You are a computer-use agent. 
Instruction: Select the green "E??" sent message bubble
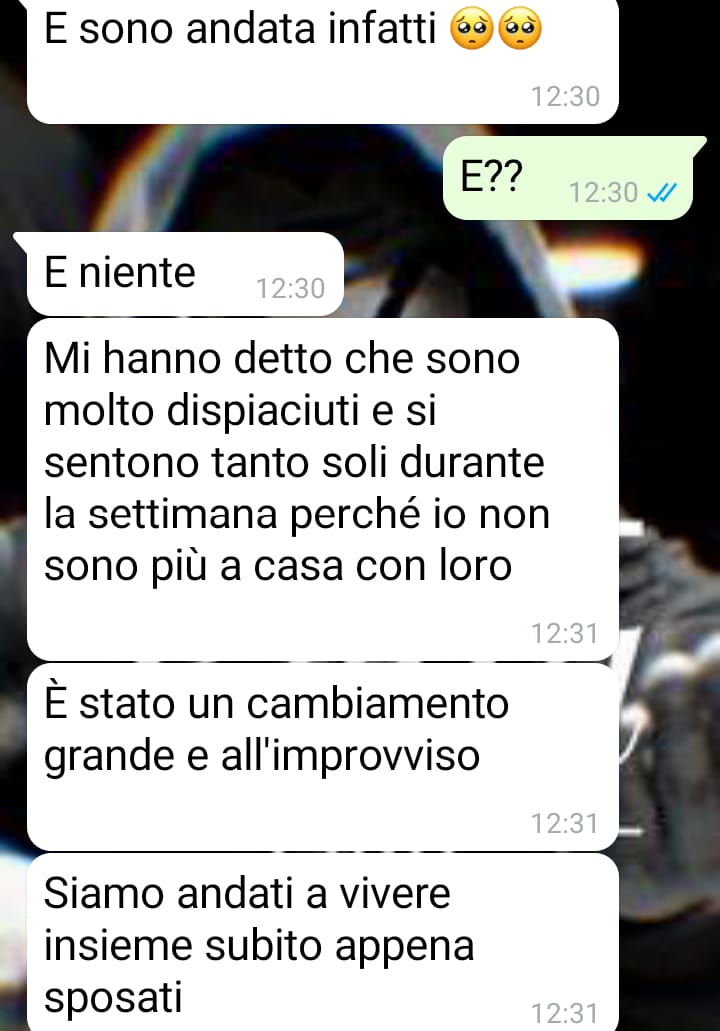(x=569, y=178)
